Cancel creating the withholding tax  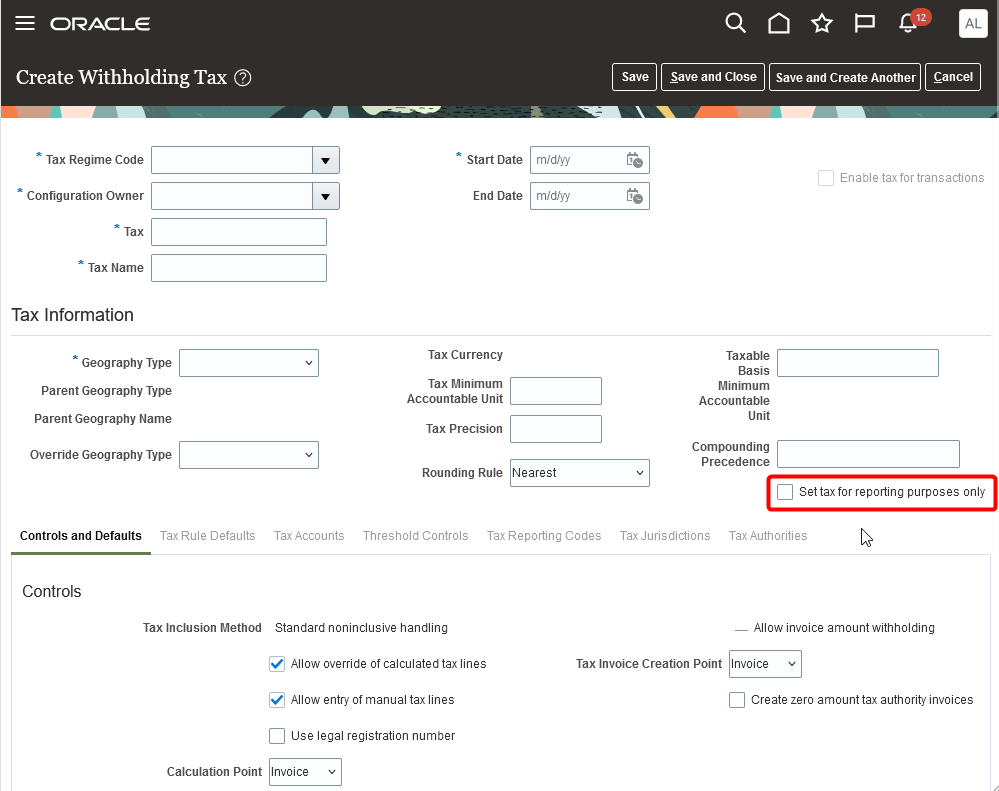tap(952, 77)
